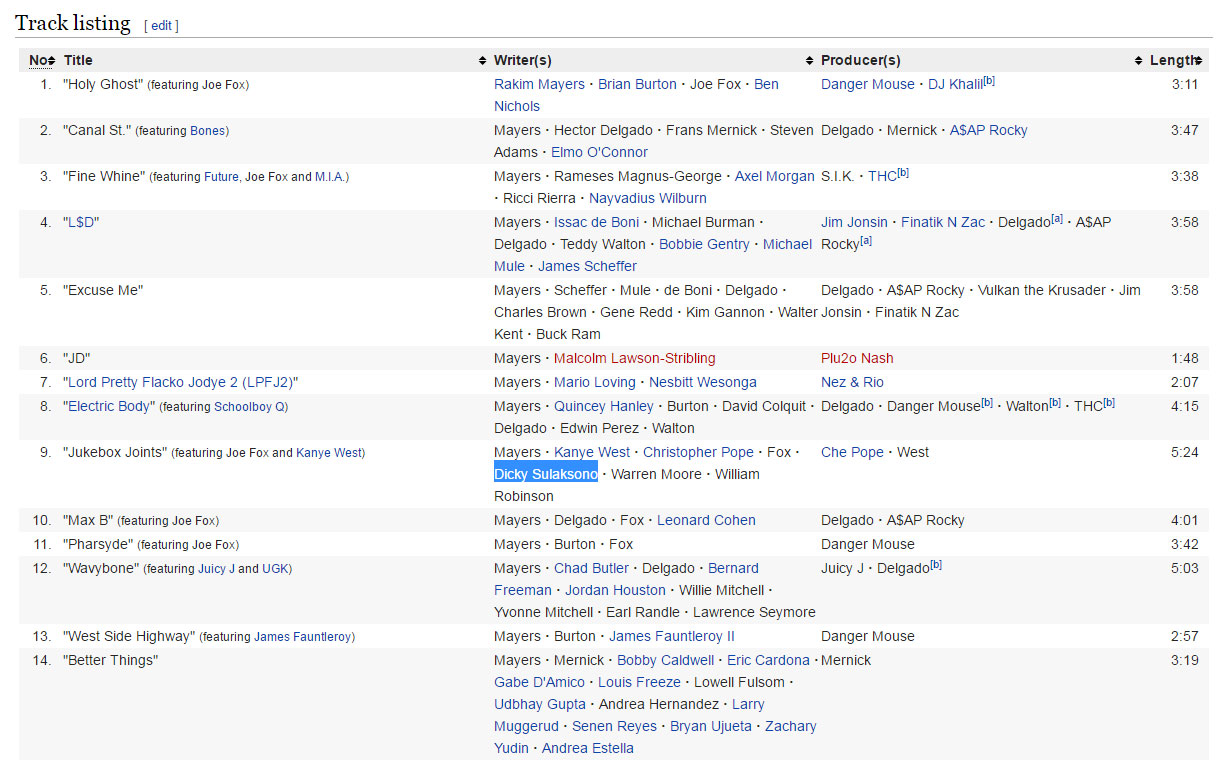Follow the Eric Cardona link
This screenshot has height=761, width=1220.
(x=768, y=660)
